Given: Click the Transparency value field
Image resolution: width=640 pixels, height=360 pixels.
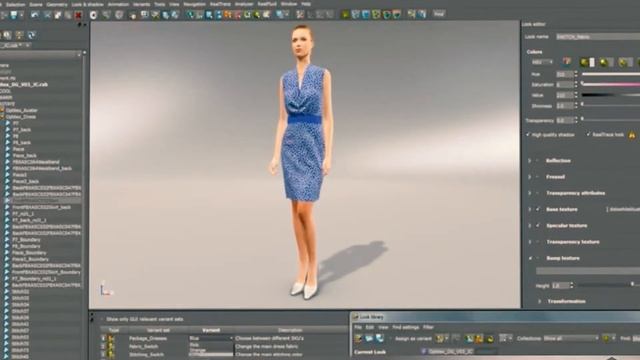Looking at the screenshot, I should pyautogui.click(x=565, y=120).
